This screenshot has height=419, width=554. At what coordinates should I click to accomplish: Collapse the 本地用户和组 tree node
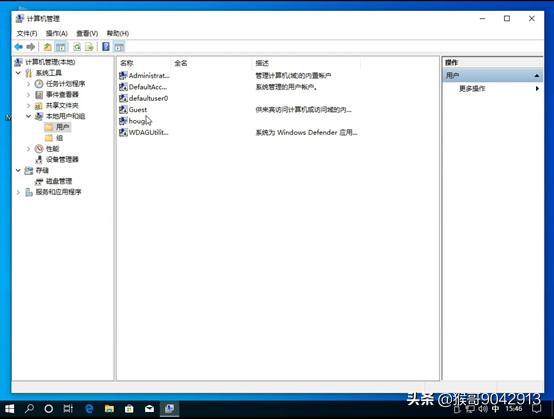[29, 116]
